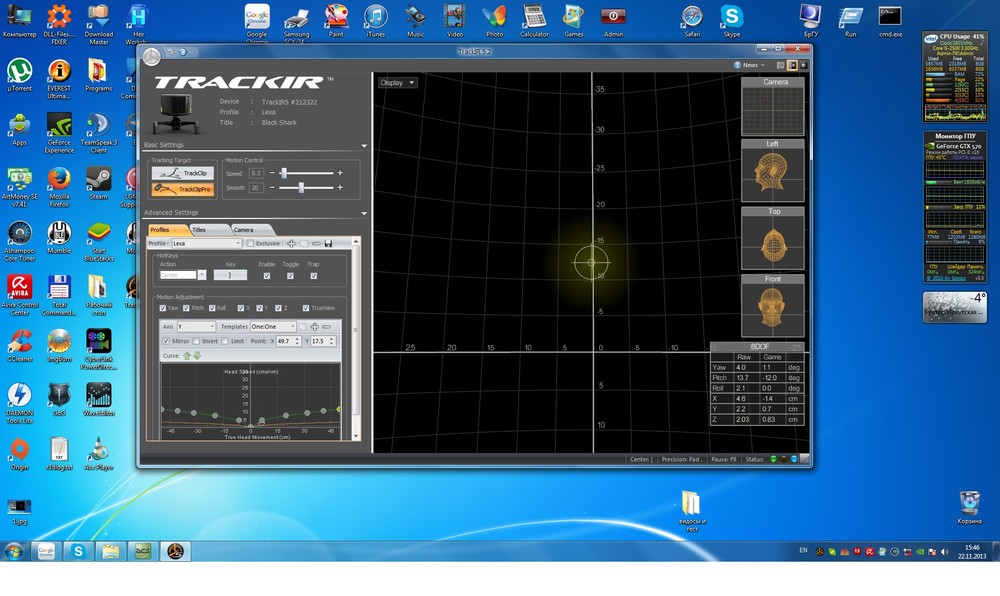Viewport: 1000px width, 596px height.
Task: Remove the curve template with the minus icon
Action: [327, 326]
